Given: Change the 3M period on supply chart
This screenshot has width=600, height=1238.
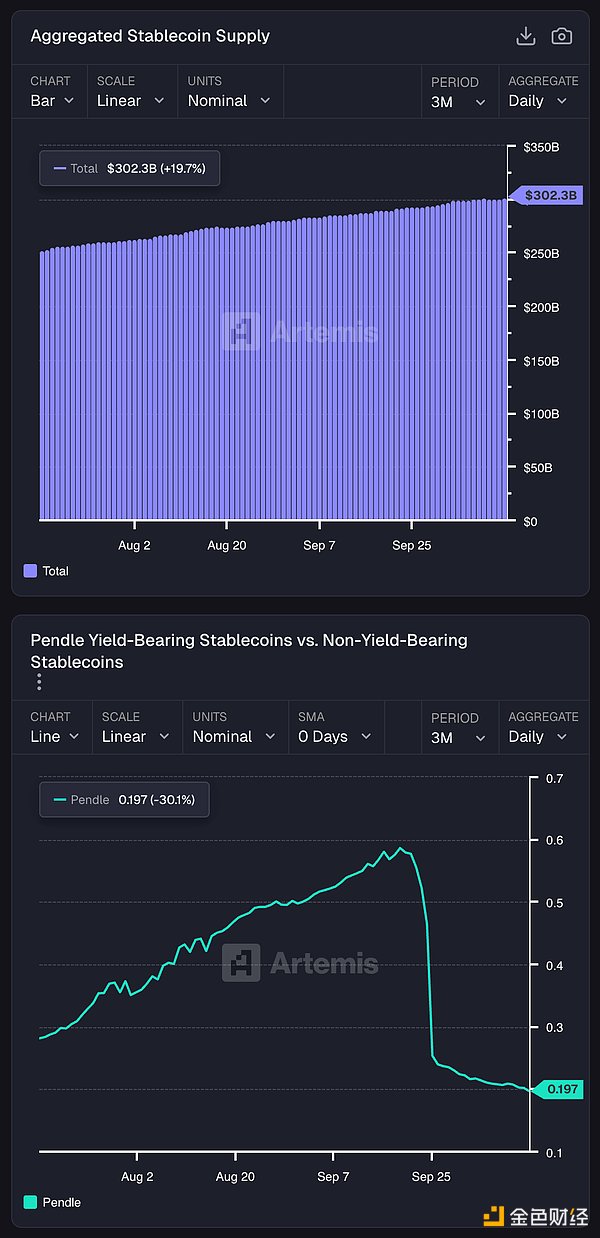Looking at the screenshot, I should click(x=458, y=101).
